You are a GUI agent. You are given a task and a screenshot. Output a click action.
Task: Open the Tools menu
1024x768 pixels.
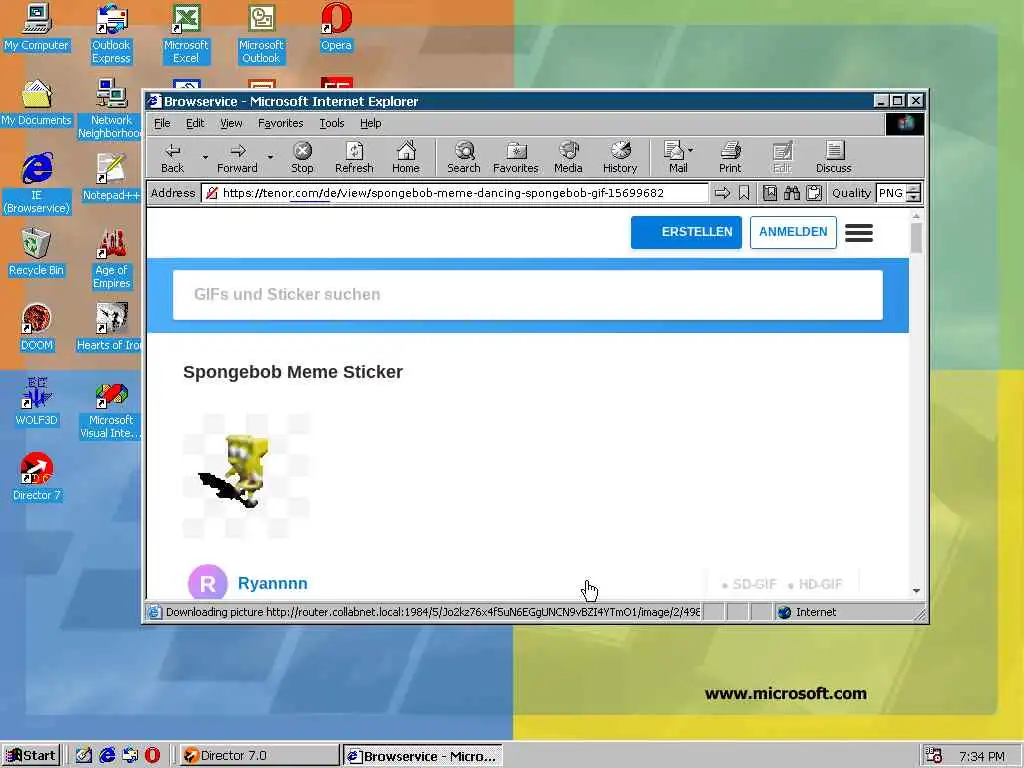332,123
